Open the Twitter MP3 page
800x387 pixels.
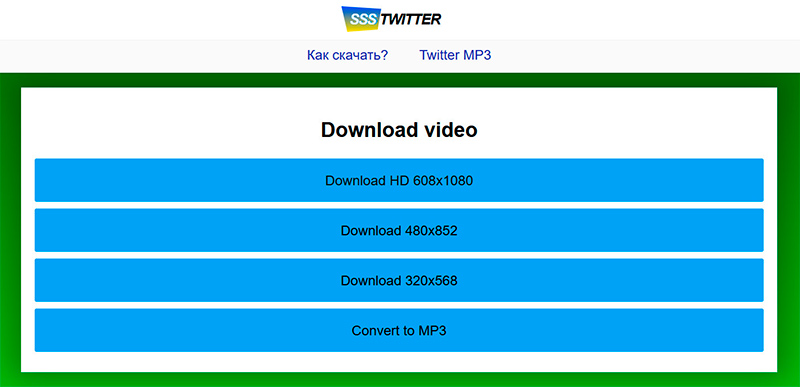point(455,55)
